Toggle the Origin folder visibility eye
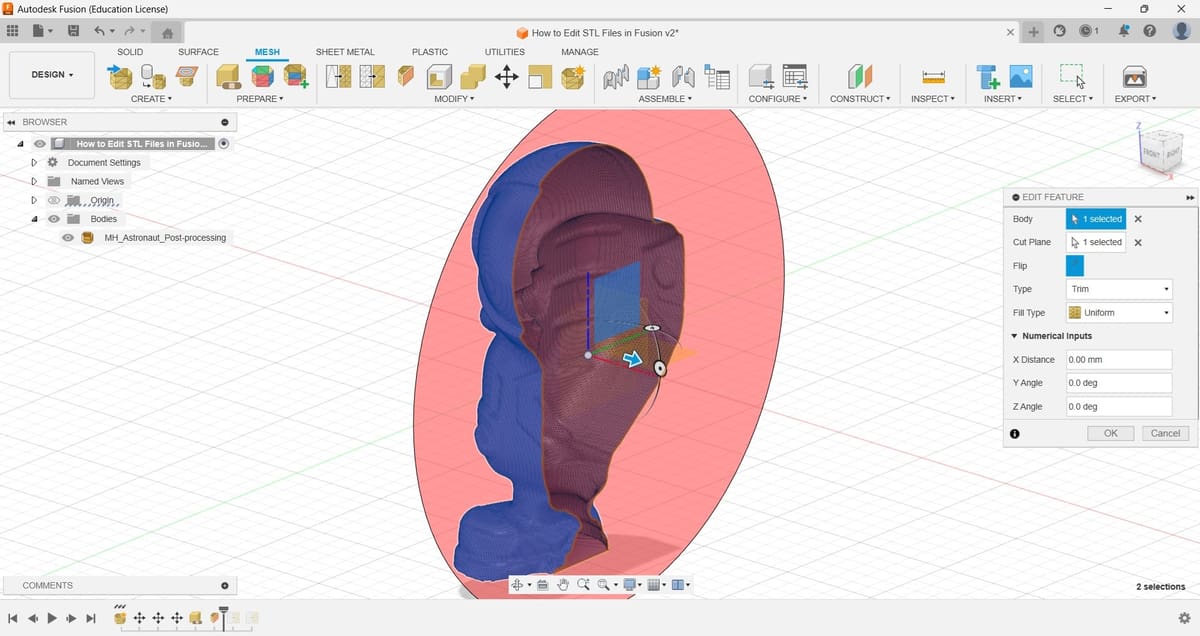 click(54, 200)
